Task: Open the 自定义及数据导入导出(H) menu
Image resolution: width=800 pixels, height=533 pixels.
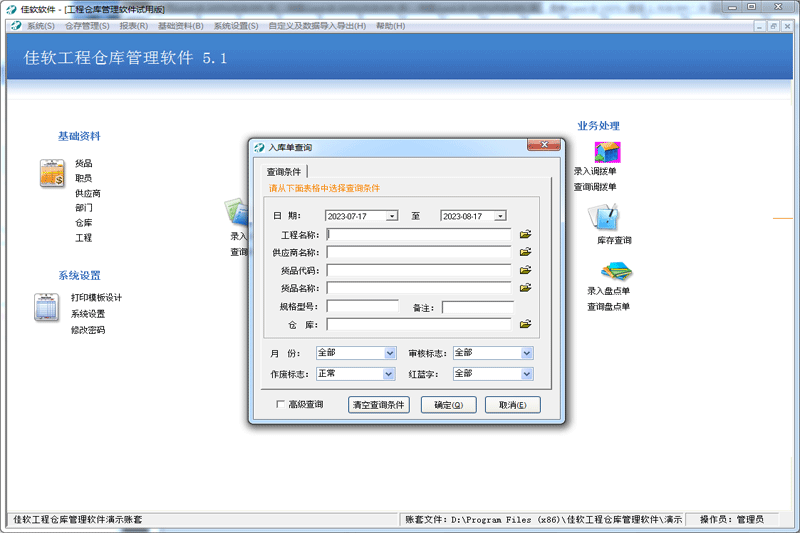Action: pyautogui.click(x=317, y=26)
